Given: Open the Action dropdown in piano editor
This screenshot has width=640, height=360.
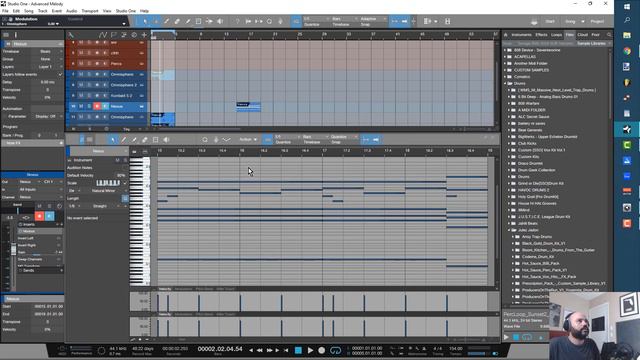Looking at the screenshot, I should (248, 140).
